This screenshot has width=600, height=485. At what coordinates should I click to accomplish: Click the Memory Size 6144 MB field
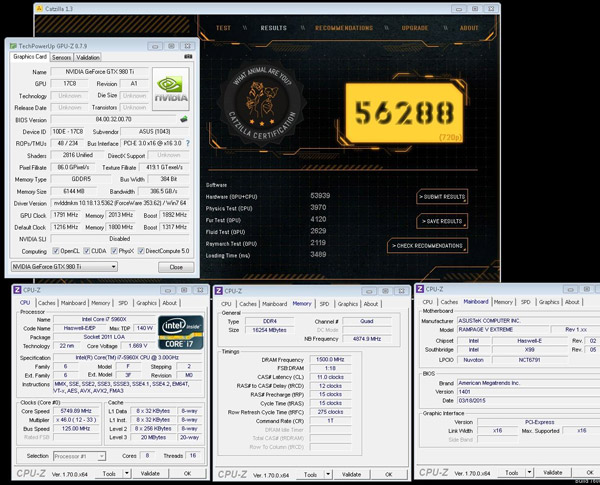pyautogui.click(x=74, y=191)
